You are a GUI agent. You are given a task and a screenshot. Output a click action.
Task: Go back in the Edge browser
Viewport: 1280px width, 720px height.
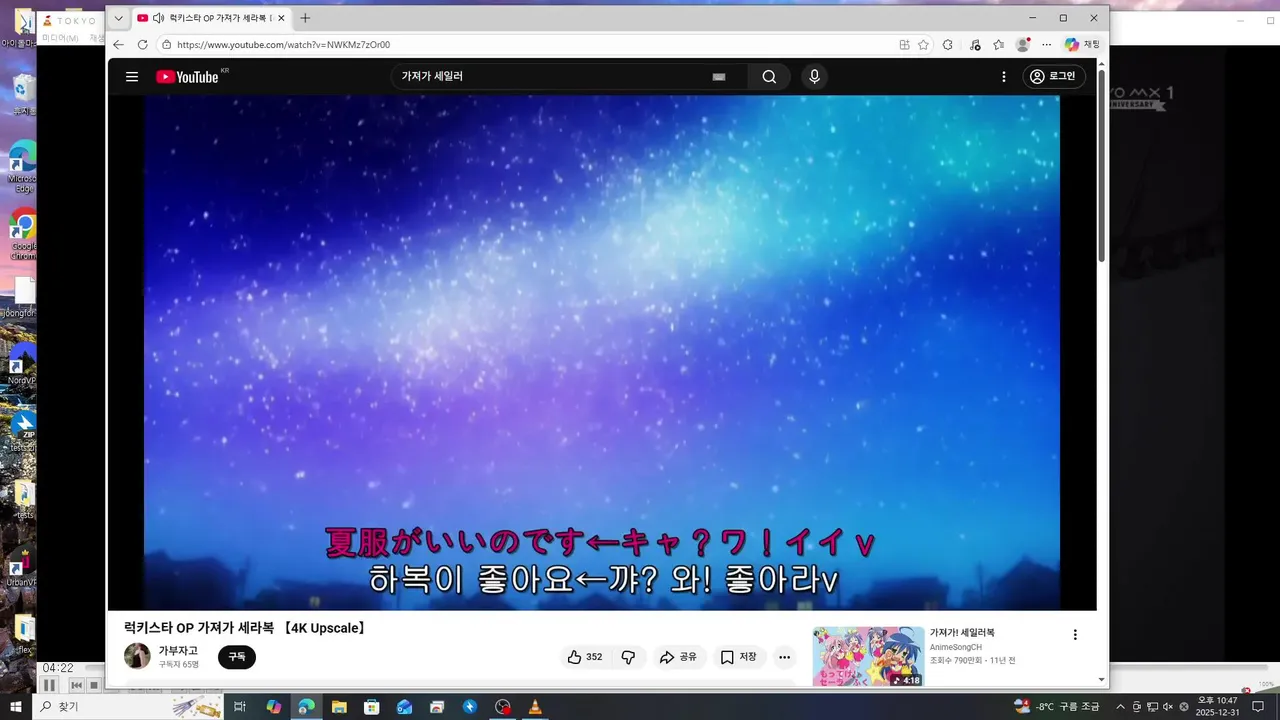(x=118, y=45)
